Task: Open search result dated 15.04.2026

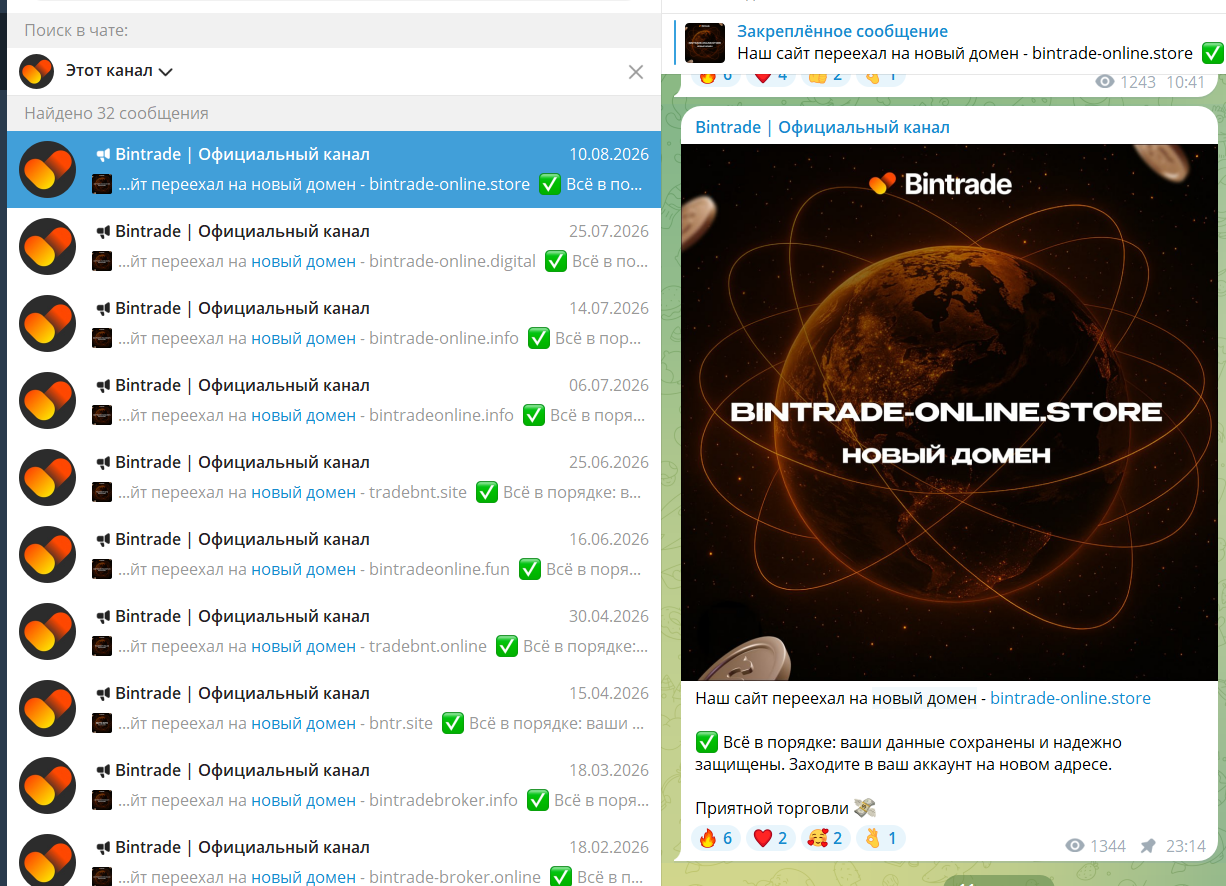Action: [x=333, y=708]
